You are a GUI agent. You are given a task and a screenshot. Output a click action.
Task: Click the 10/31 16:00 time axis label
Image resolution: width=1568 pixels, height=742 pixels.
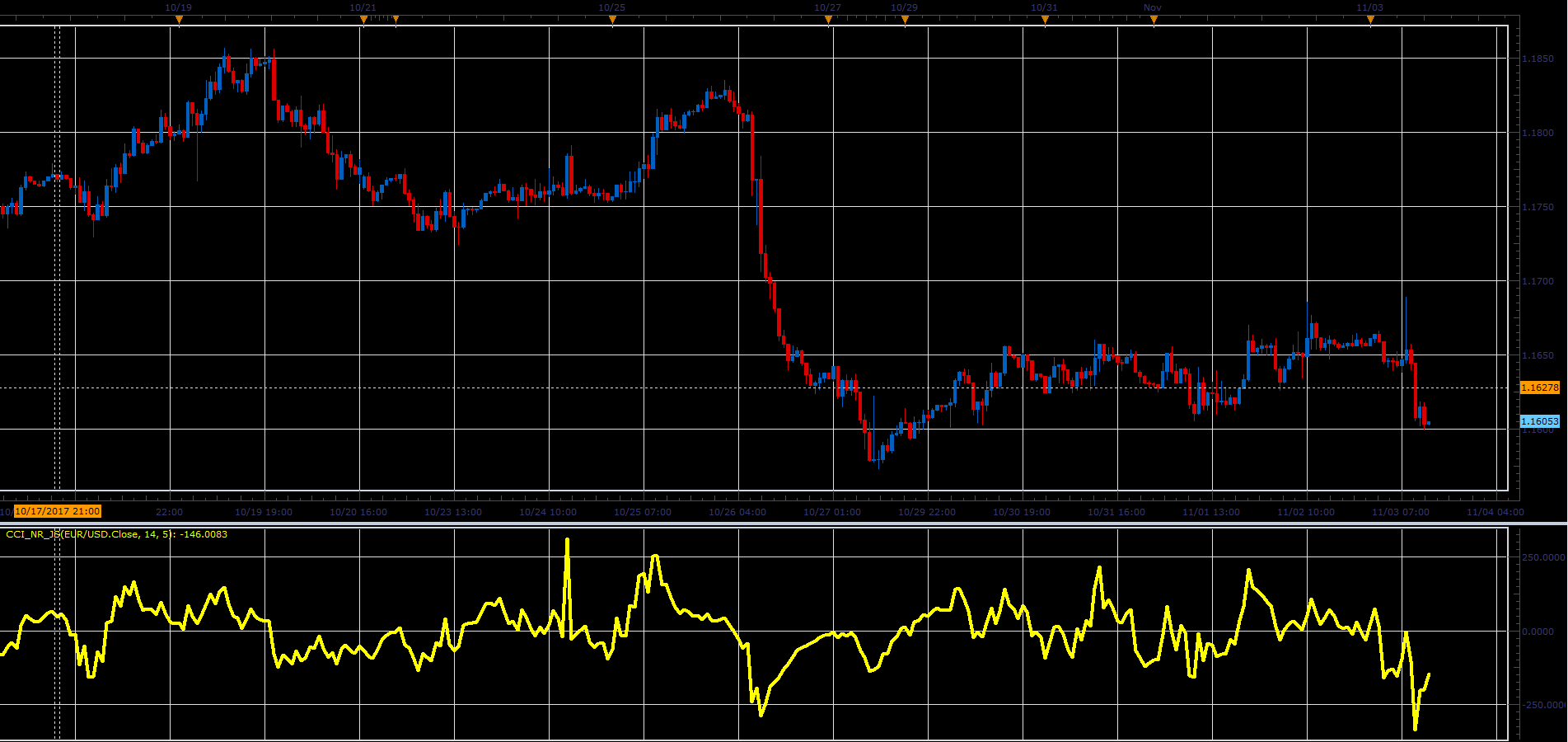1116,512
